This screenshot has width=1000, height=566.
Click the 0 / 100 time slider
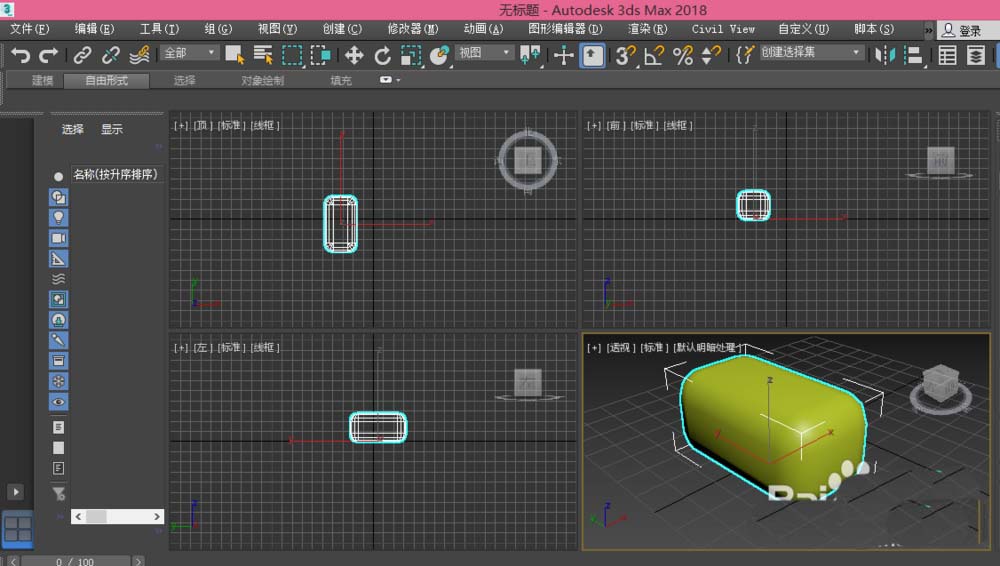[75, 562]
